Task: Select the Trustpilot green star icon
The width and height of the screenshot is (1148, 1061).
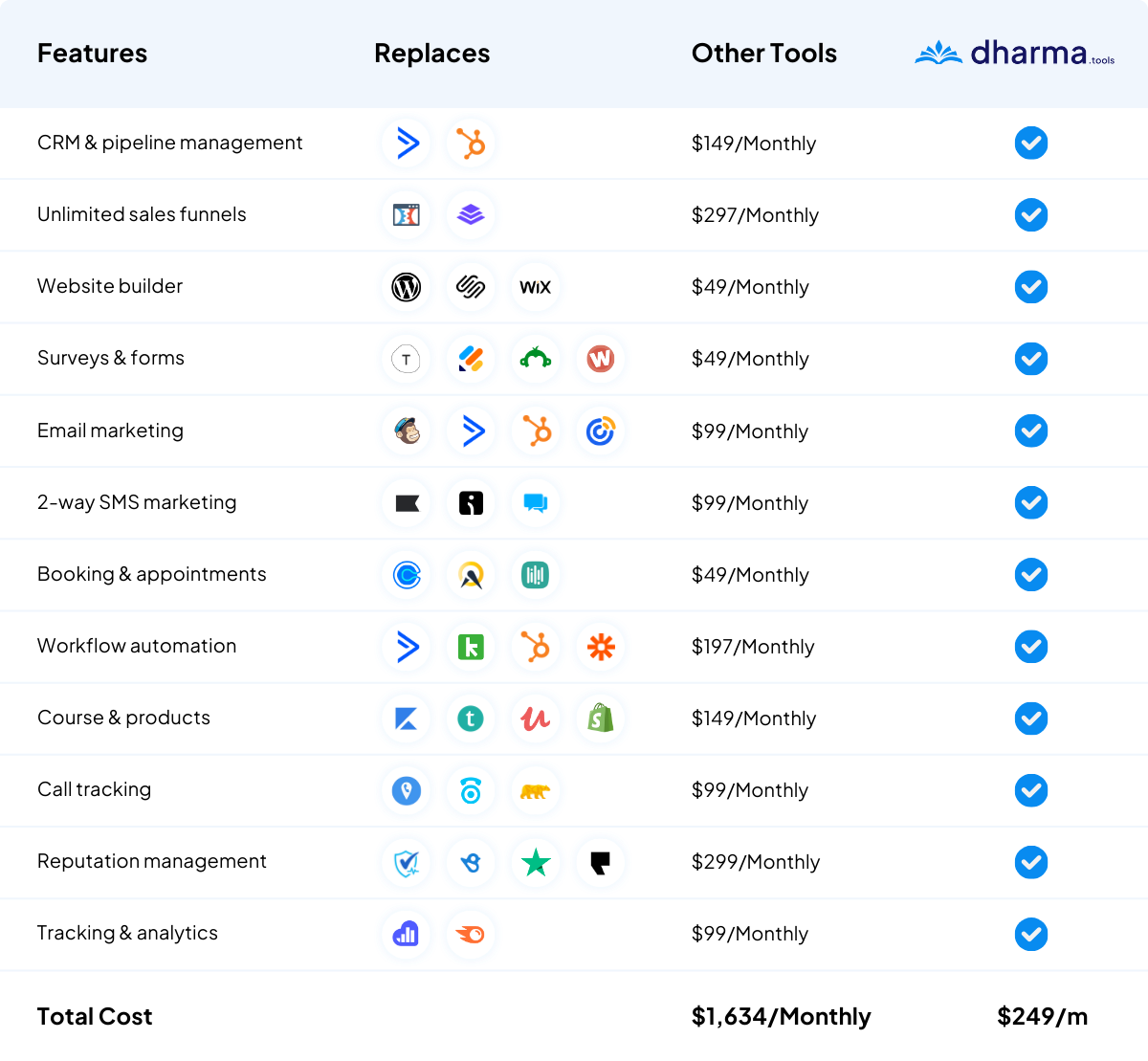Action: pos(536,862)
